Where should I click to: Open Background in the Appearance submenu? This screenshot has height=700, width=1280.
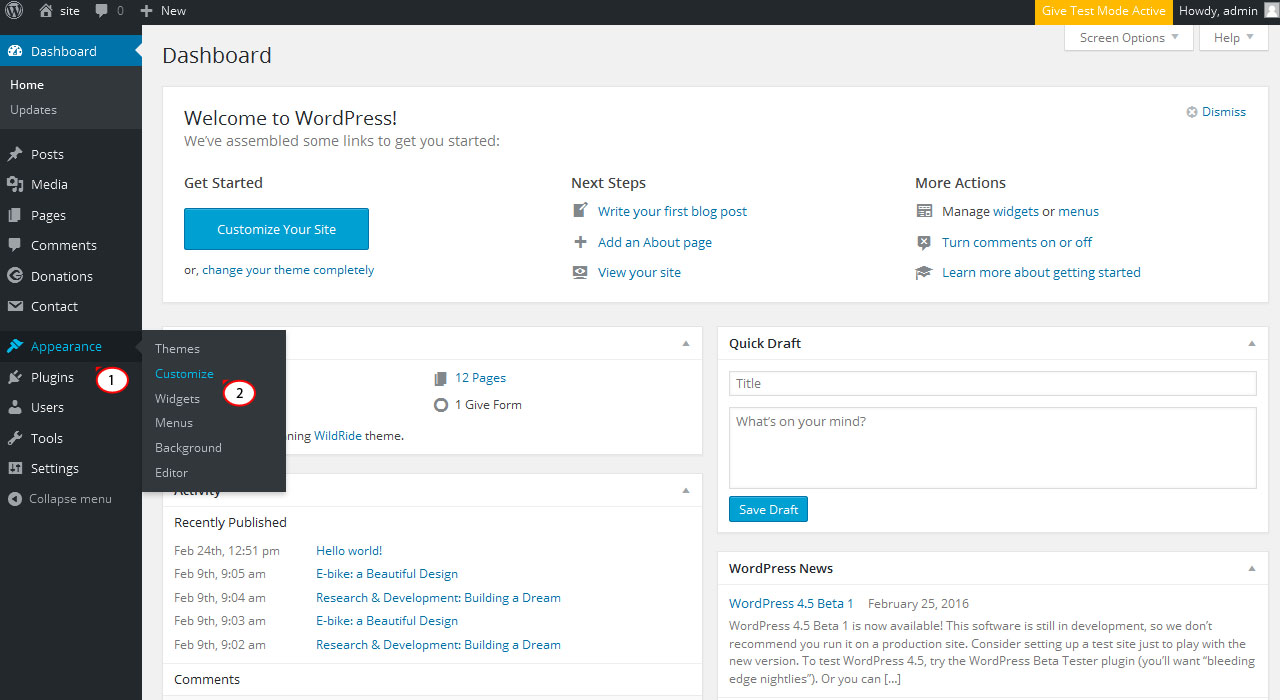(x=188, y=448)
